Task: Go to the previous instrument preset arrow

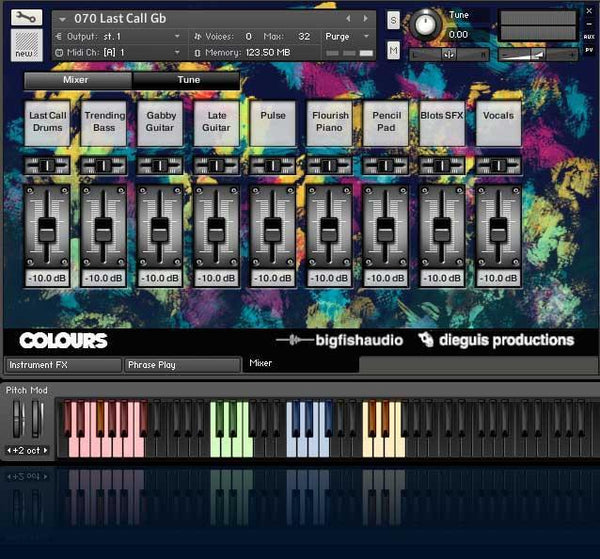Action: click(x=349, y=18)
